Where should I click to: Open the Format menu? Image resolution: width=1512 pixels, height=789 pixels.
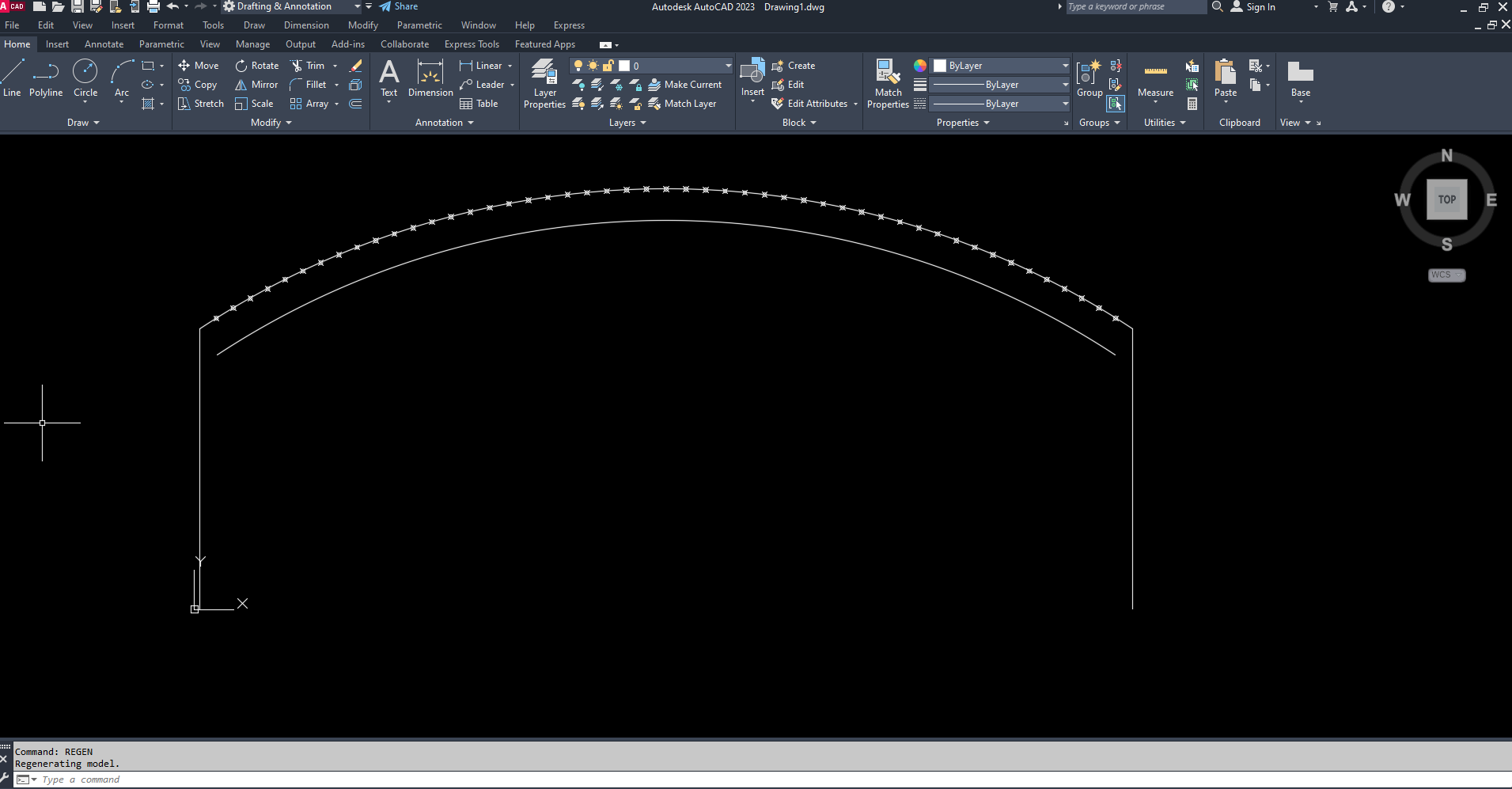click(x=169, y=25)
